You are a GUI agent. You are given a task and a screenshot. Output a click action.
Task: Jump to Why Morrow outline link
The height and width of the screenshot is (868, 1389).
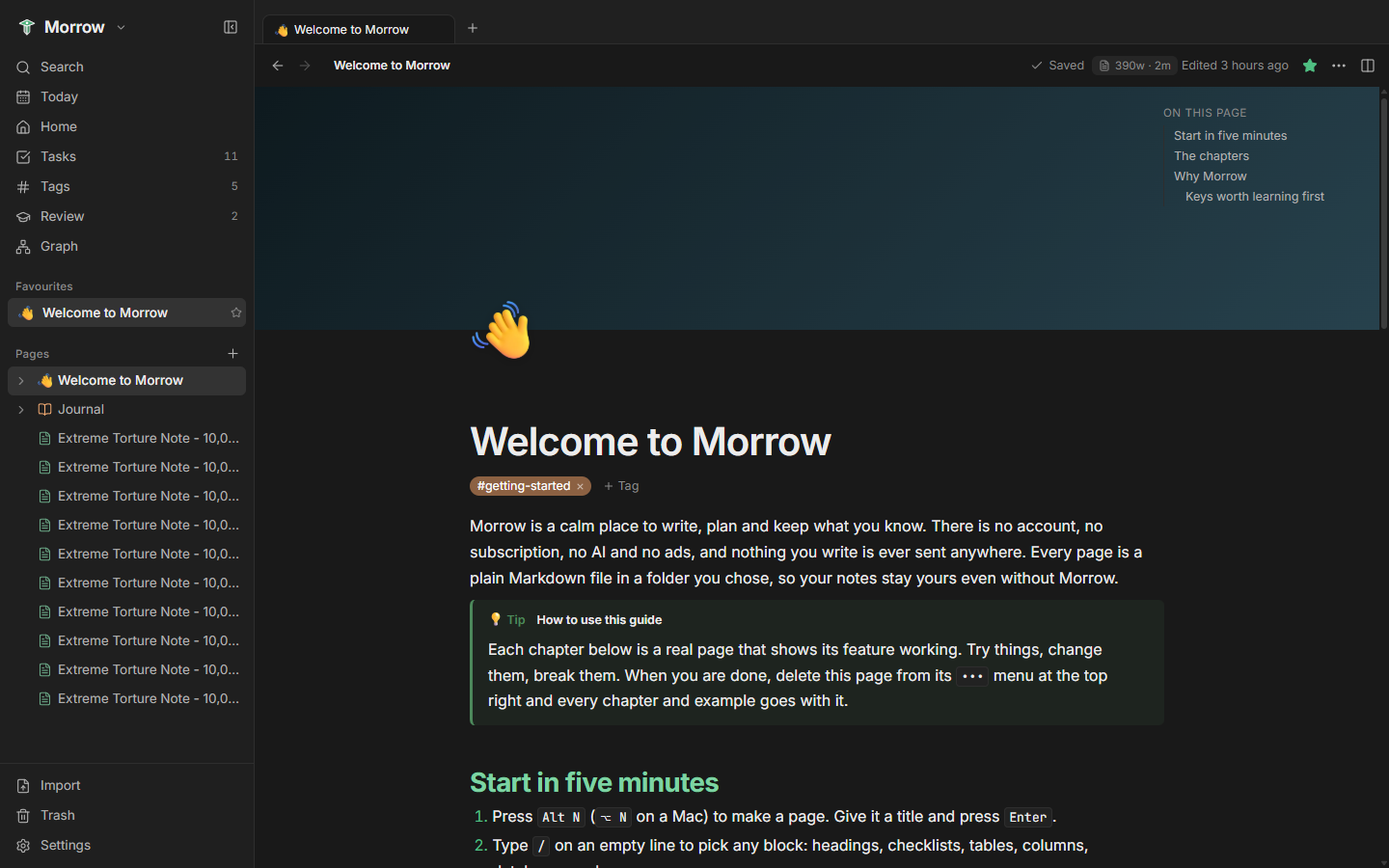(1210, 176)
